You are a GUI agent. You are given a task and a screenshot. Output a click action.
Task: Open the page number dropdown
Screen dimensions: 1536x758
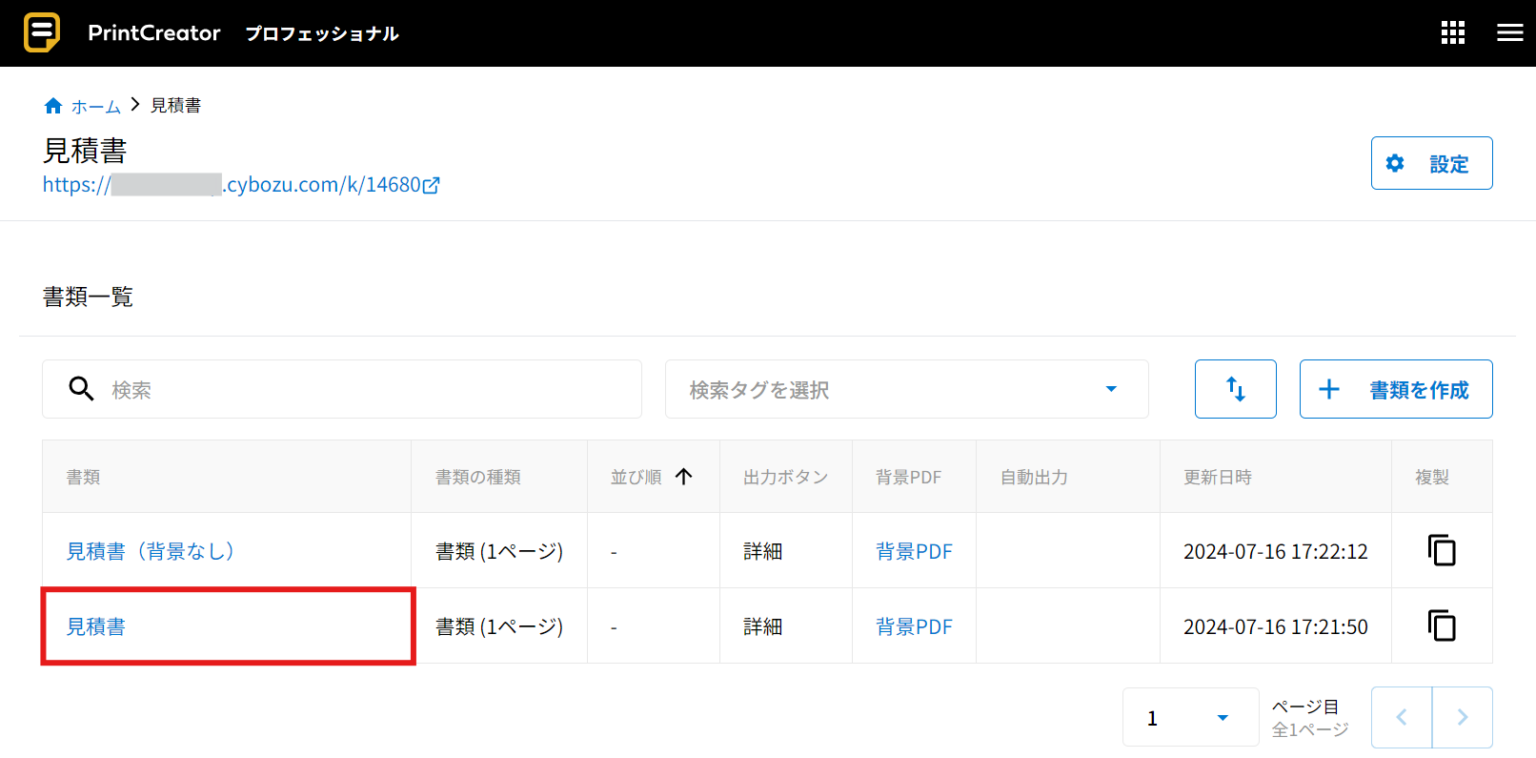click(1190, 717)
